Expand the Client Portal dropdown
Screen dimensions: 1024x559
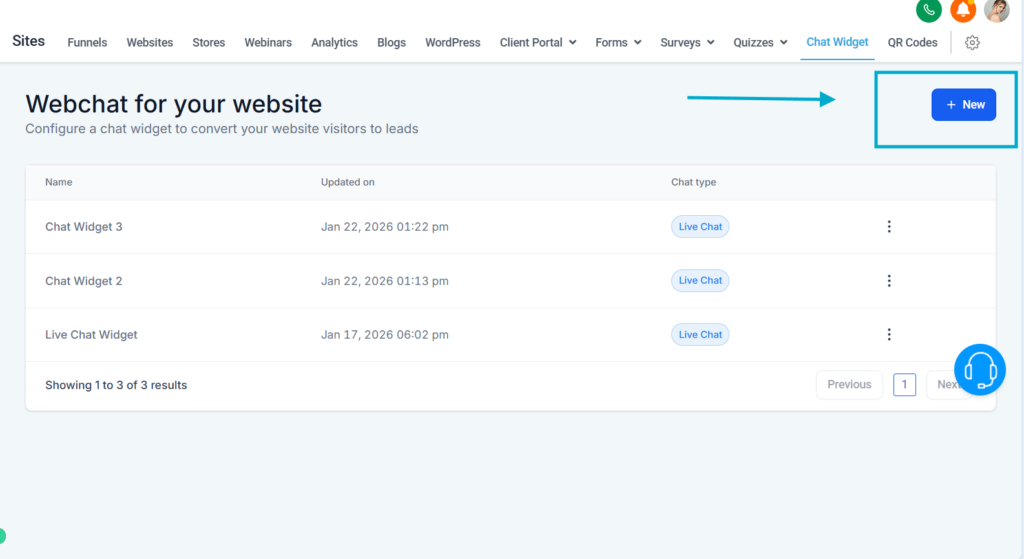pos(538,43)
